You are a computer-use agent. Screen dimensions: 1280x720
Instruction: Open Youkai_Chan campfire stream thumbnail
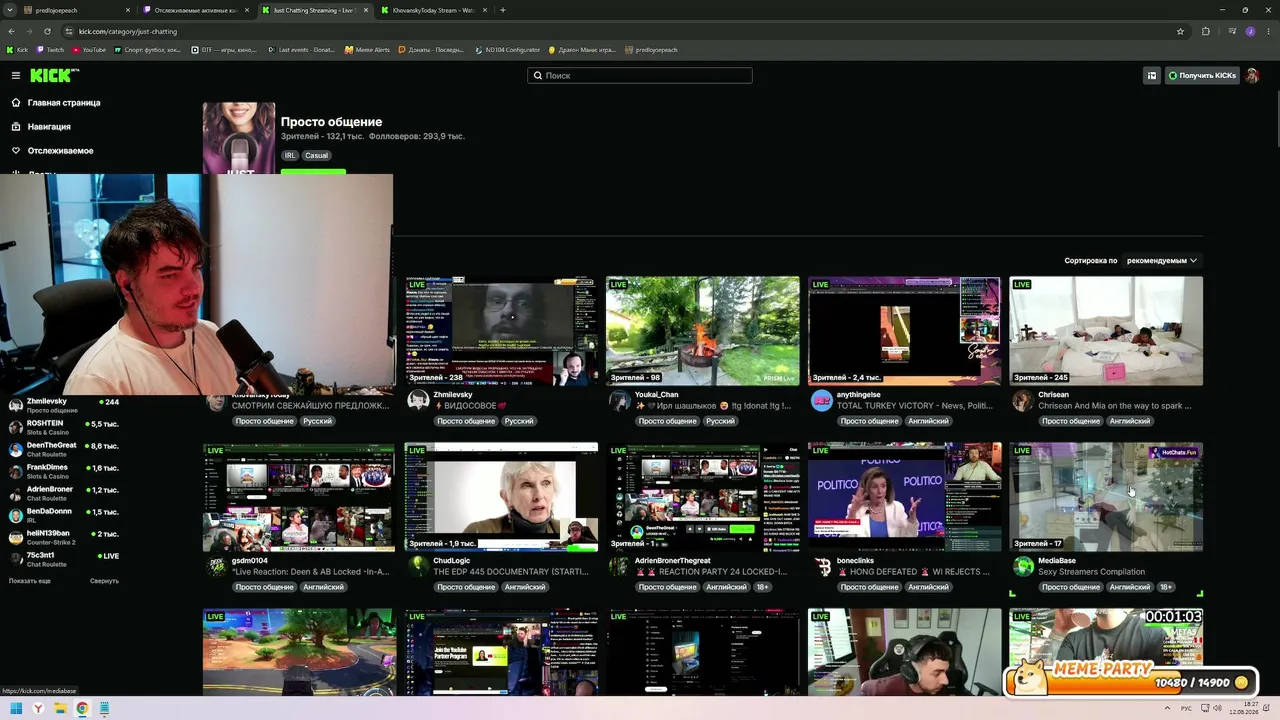point(702,331)
